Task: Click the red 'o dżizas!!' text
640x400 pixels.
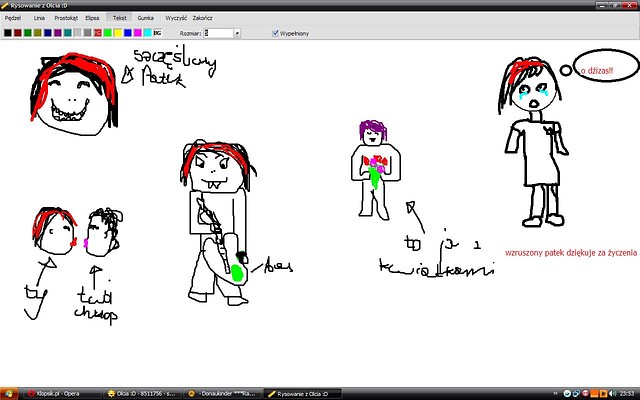Action: (x=597, y=71)
